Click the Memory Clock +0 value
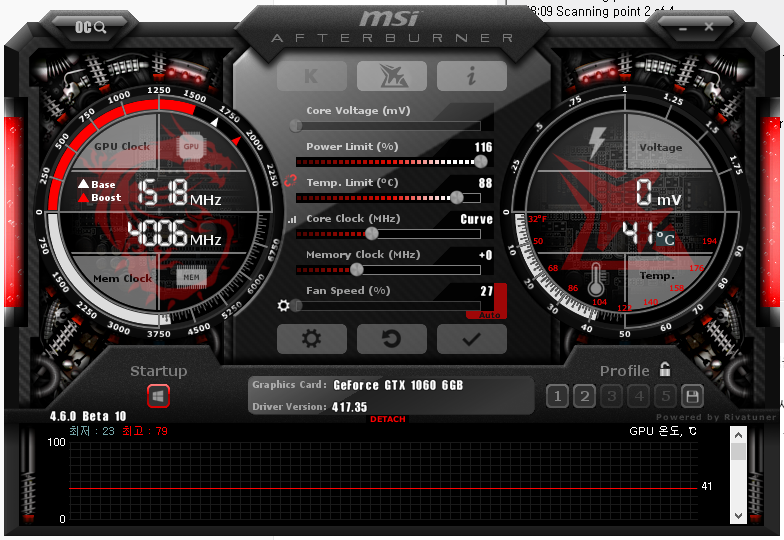 (486, 255)
